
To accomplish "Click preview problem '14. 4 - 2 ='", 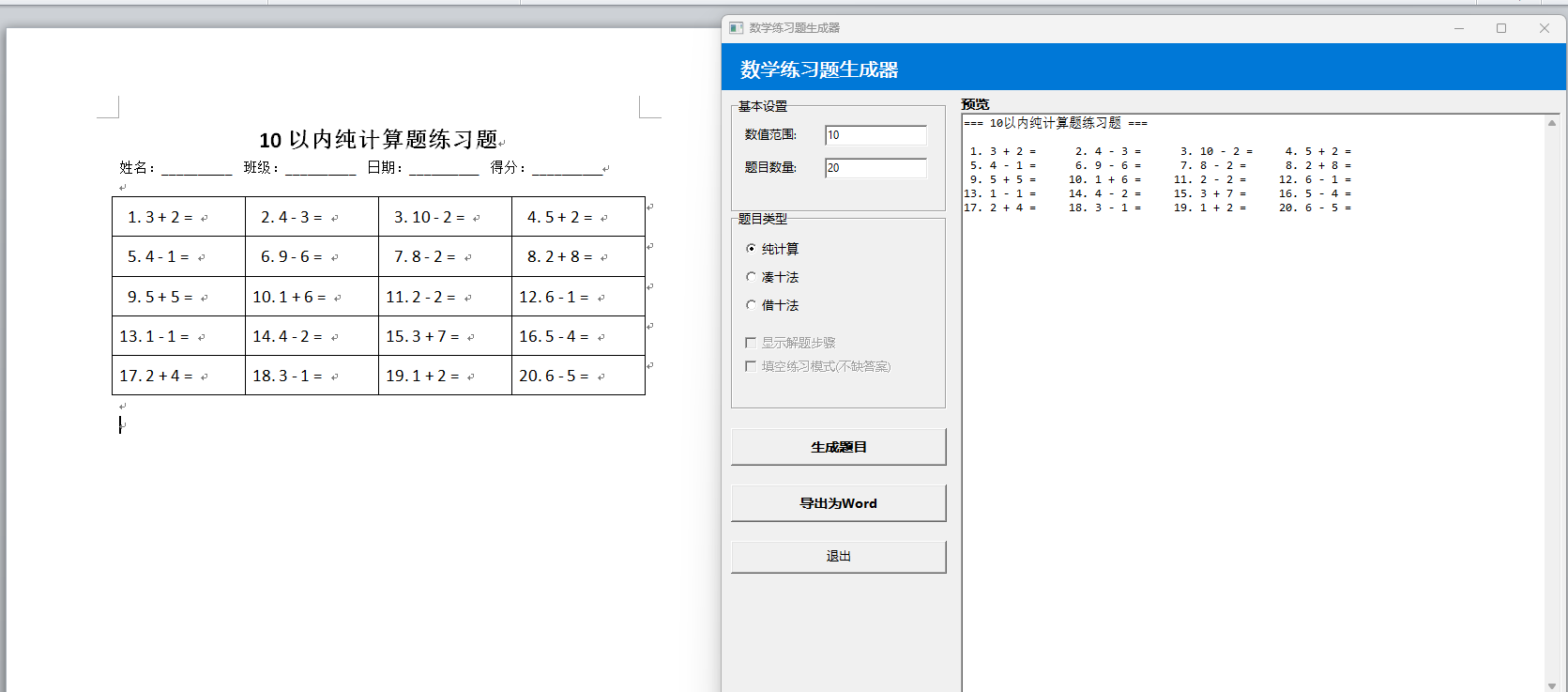I will [x=1104, y=193].
